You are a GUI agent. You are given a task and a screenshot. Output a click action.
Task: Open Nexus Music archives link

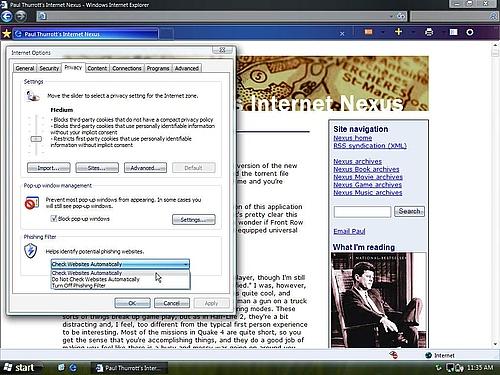(x=368, y=193)
